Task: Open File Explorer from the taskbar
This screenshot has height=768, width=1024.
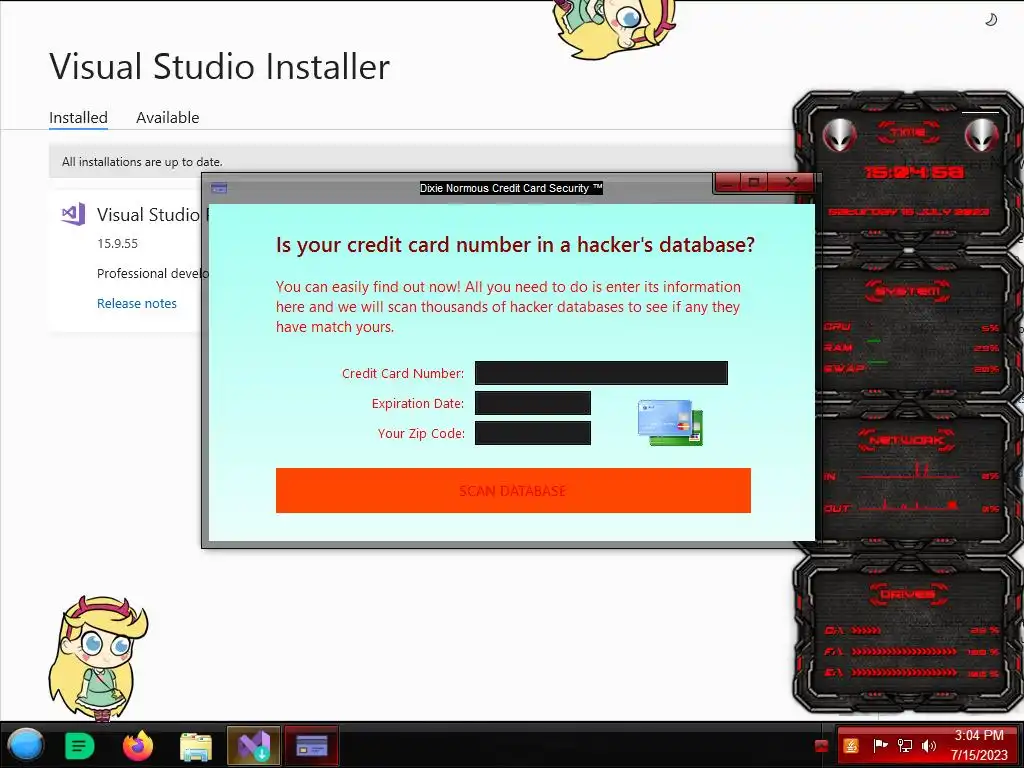Action: click(196, 746)
